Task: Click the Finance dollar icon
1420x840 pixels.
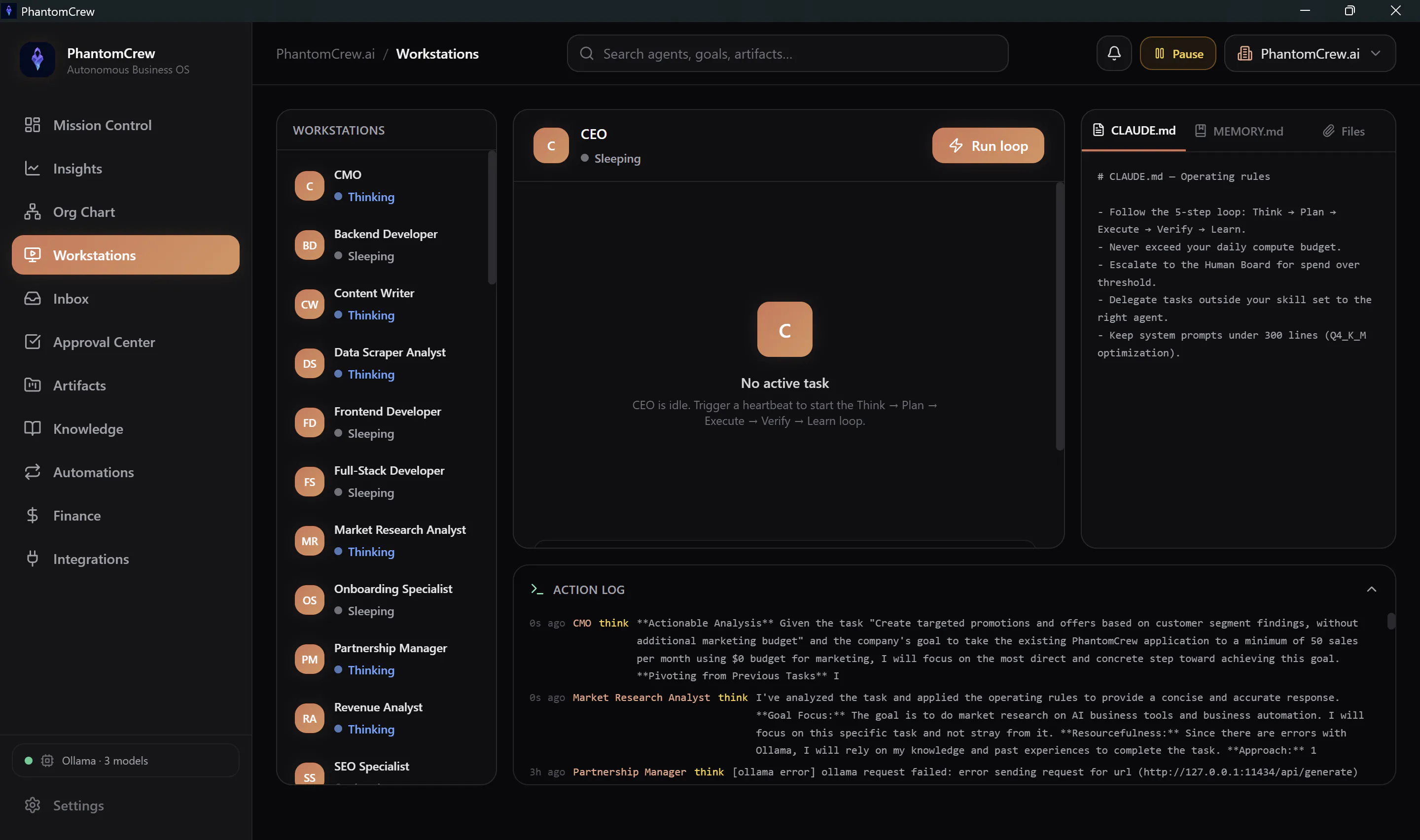Action: (32, 515)
